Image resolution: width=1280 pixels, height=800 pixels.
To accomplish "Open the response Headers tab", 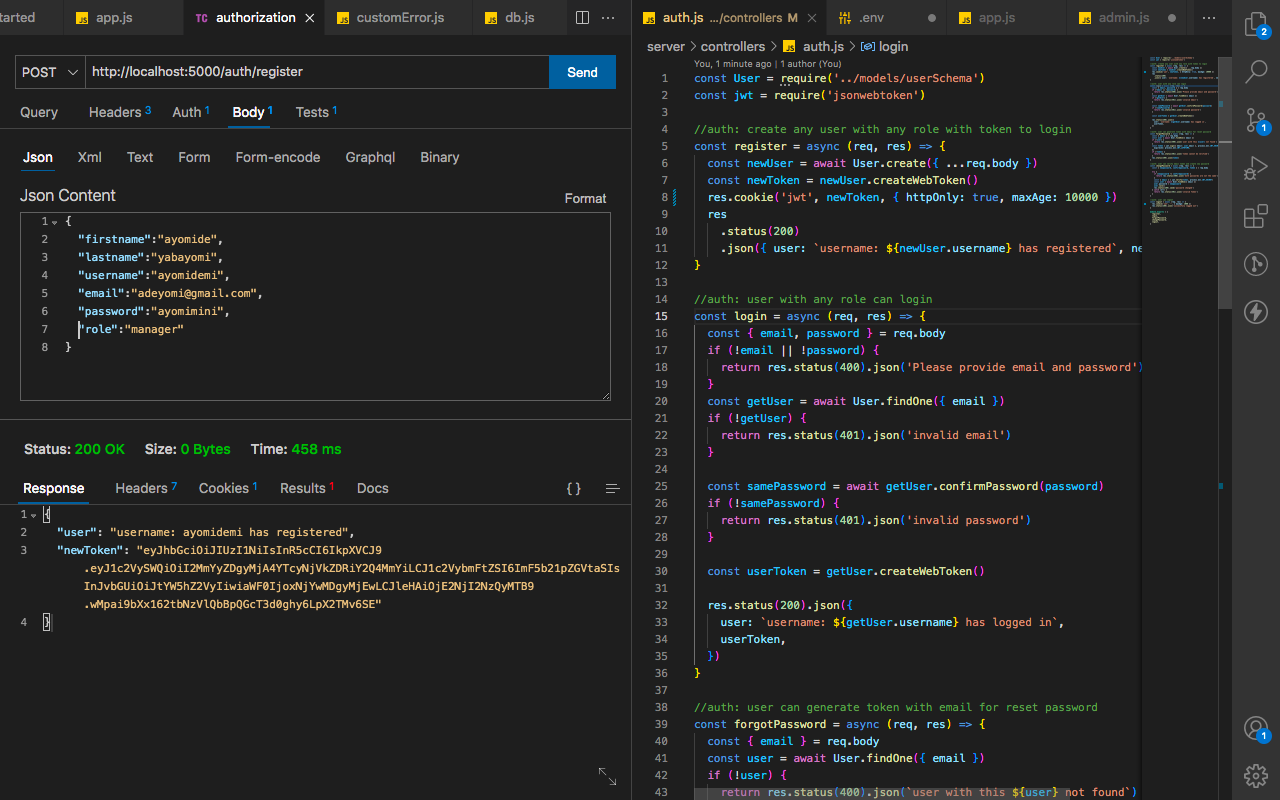I will pos(146,488).
